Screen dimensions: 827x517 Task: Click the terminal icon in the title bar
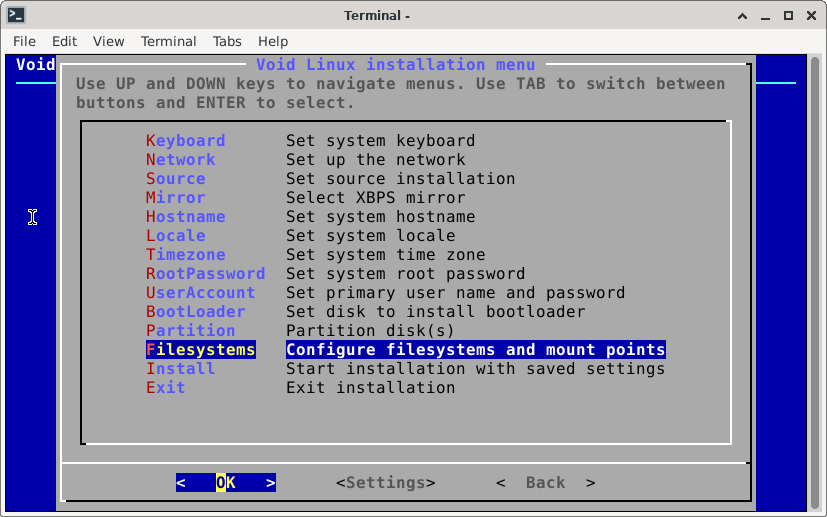[x=16, y=15]
